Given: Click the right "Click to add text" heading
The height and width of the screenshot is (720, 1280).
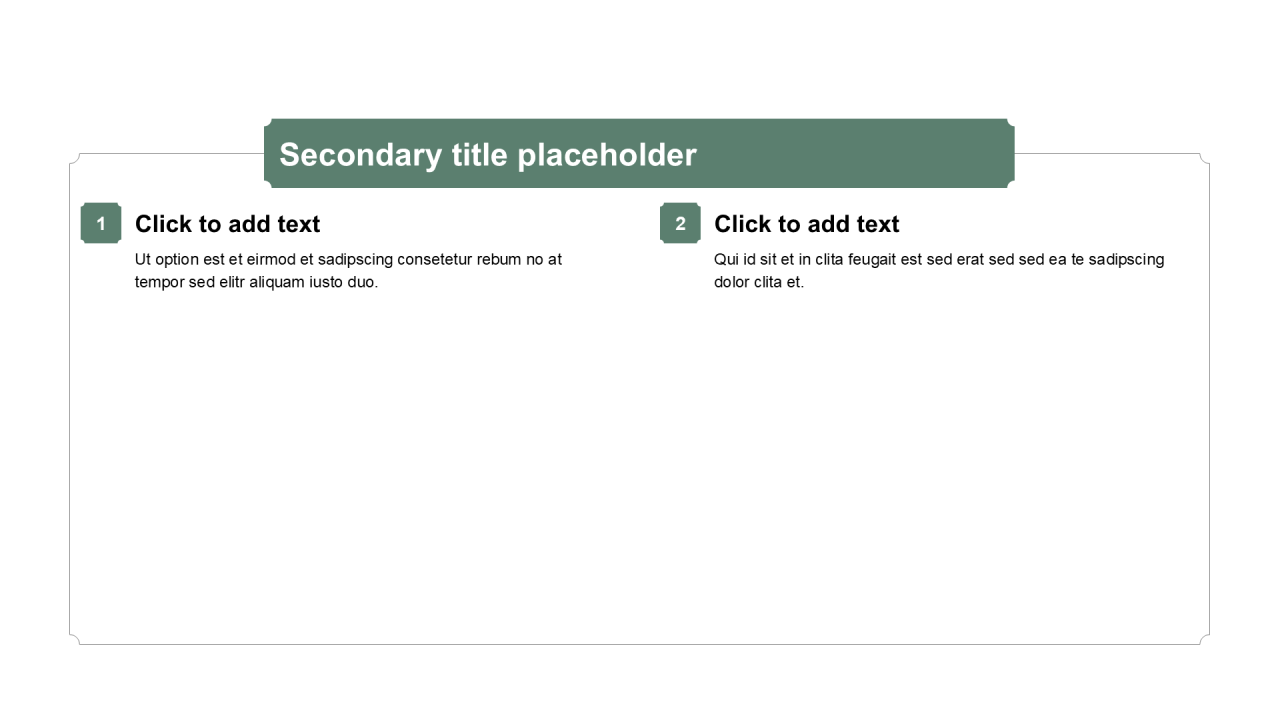Looking at the screenshot, I should (806, 224).
